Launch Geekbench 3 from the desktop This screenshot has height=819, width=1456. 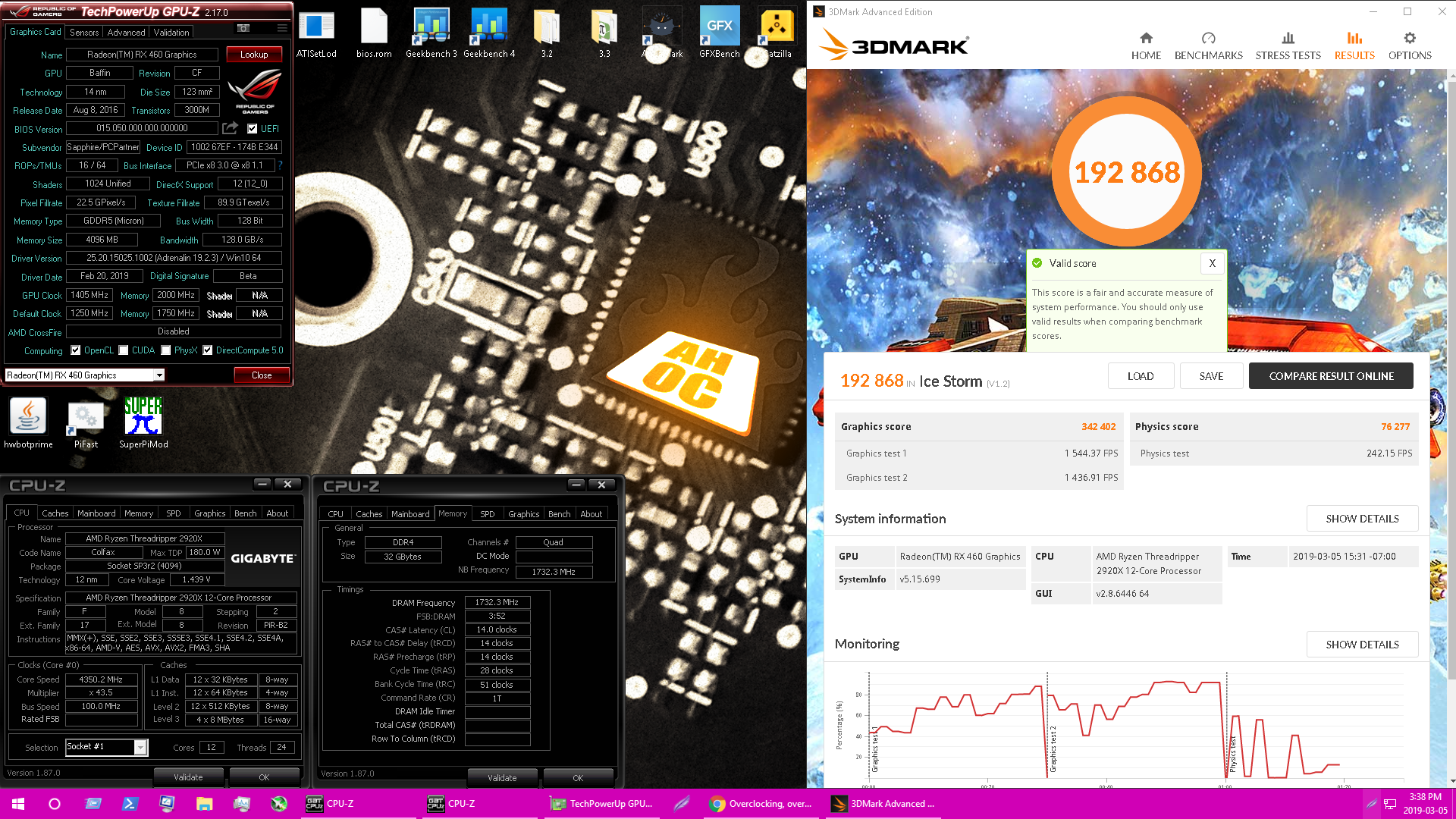431,33
